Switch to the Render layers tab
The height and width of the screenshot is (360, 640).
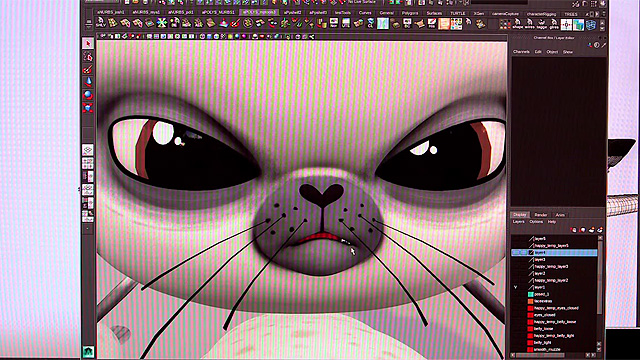541,215
